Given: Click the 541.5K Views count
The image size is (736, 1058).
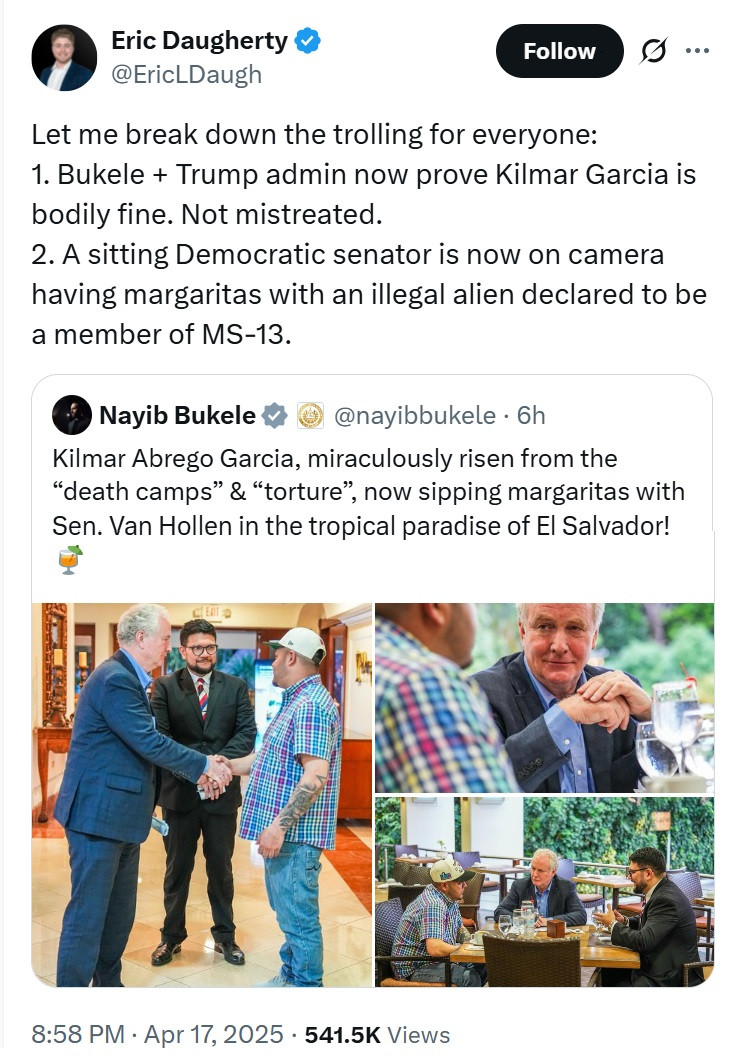Looking at the screenshot, I should pos(378,1034).
